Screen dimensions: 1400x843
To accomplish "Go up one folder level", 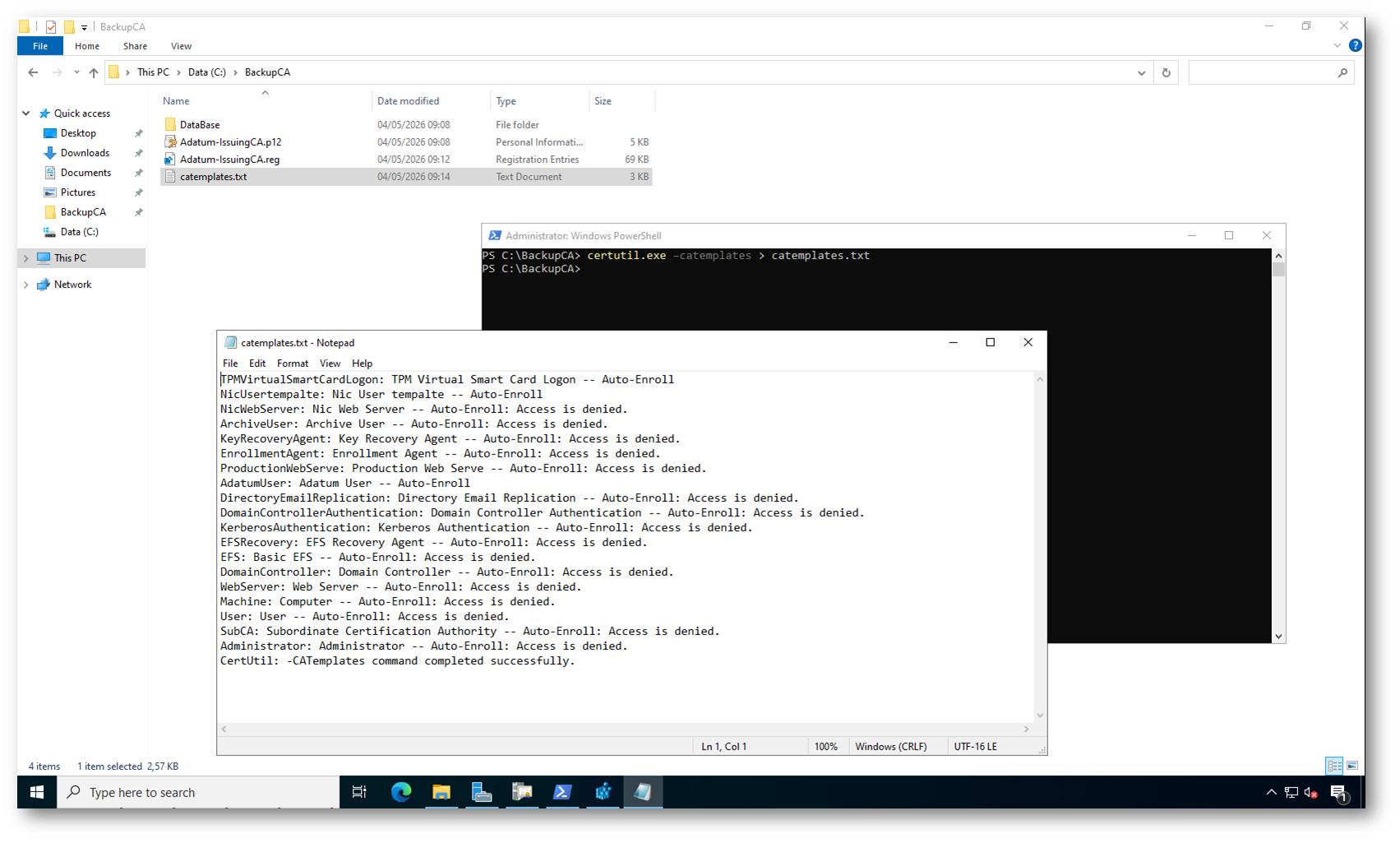I will pyautogui.click(x=94, y=72).
